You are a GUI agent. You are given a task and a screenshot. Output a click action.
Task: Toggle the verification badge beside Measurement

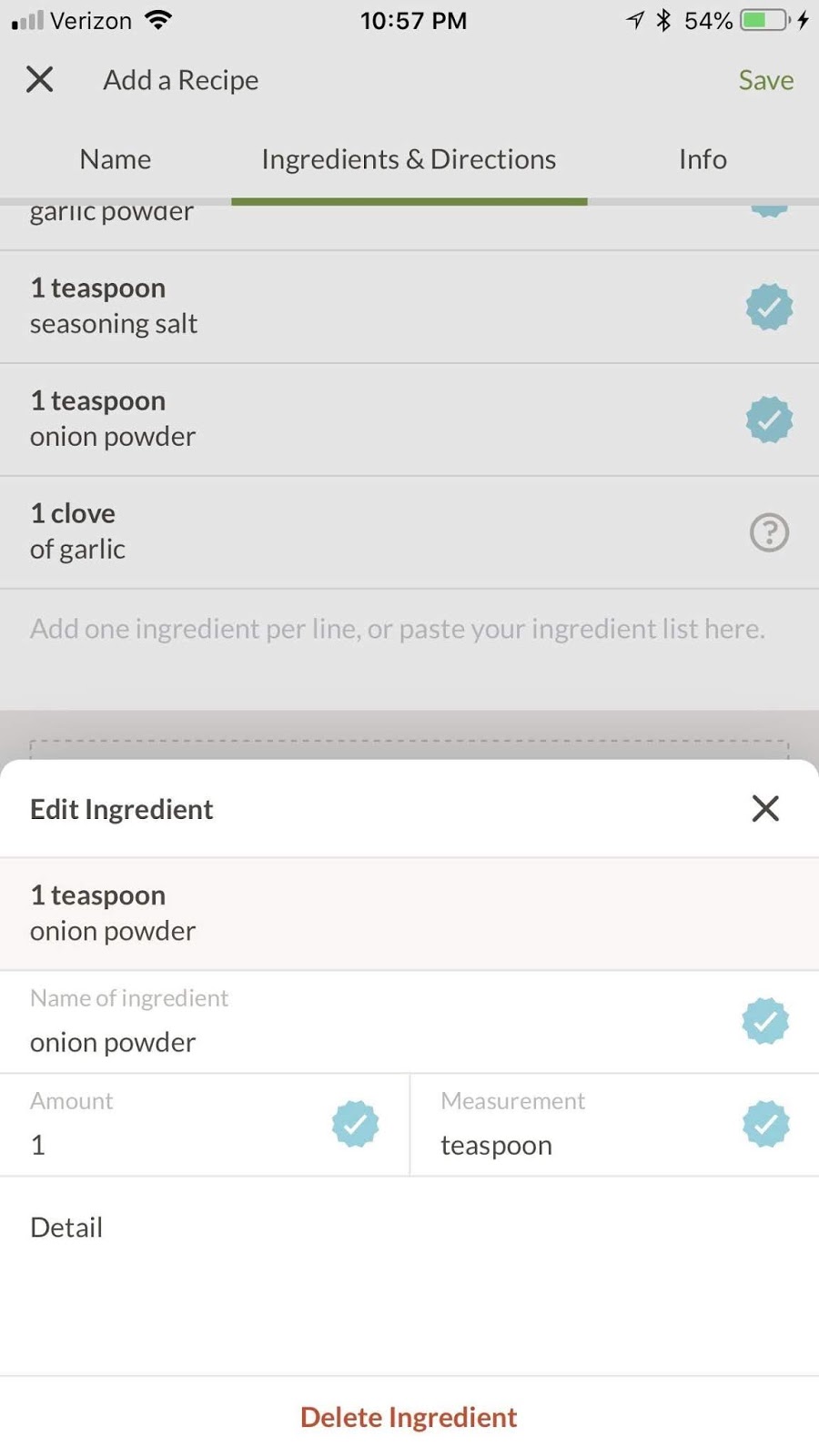click(x=765, y=1124)
